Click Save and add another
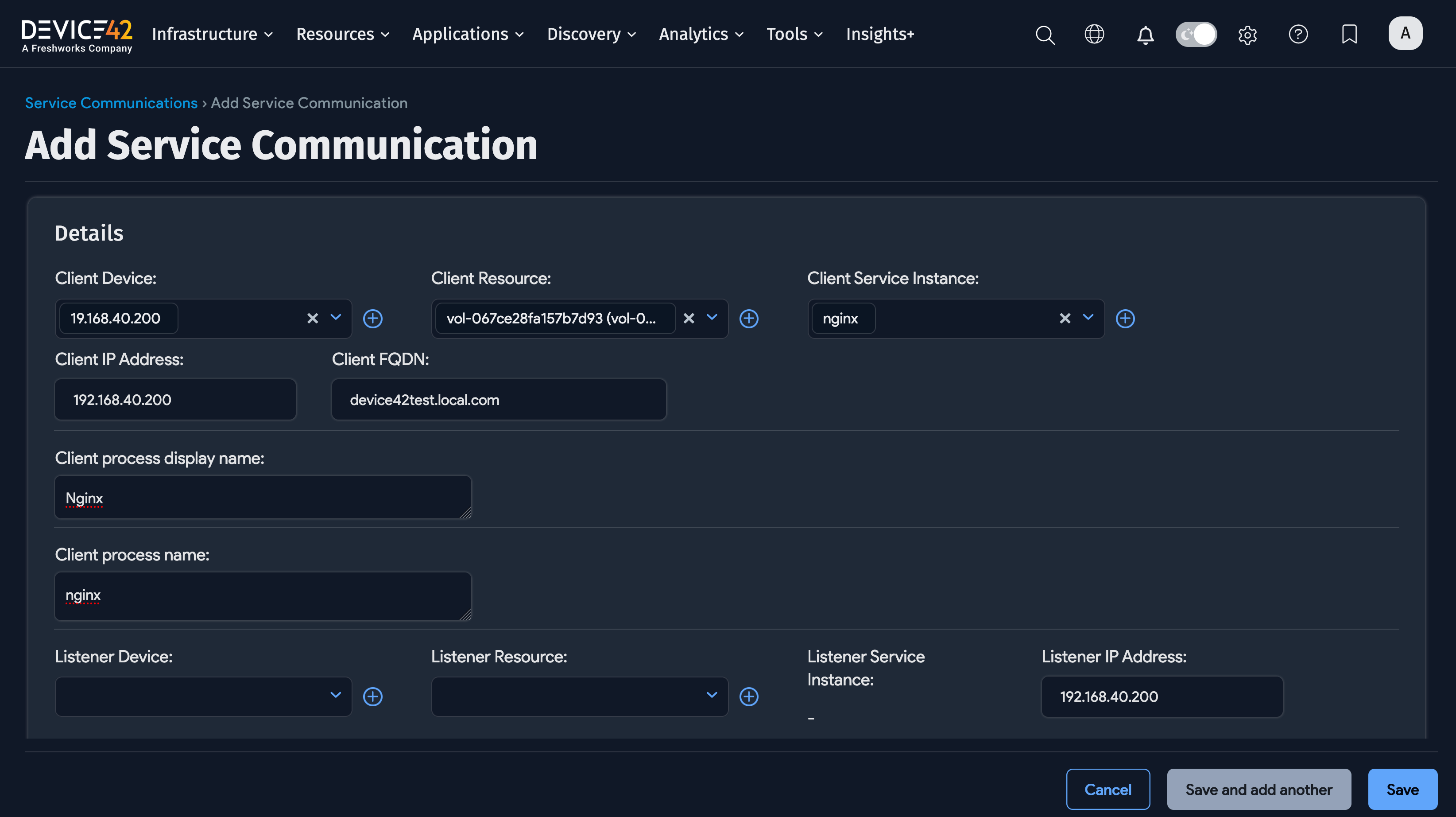The image size is (1456, 817). 1259,789
